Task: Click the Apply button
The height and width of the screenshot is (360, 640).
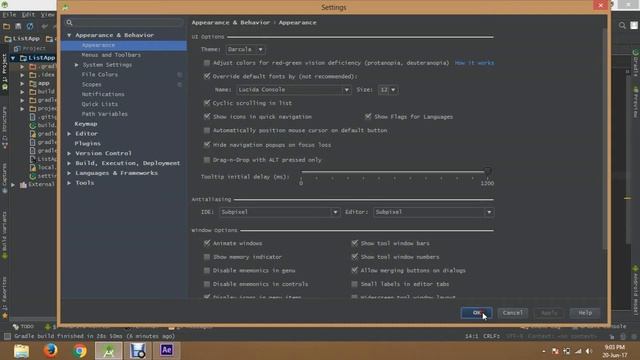Action: pos(549,313)
